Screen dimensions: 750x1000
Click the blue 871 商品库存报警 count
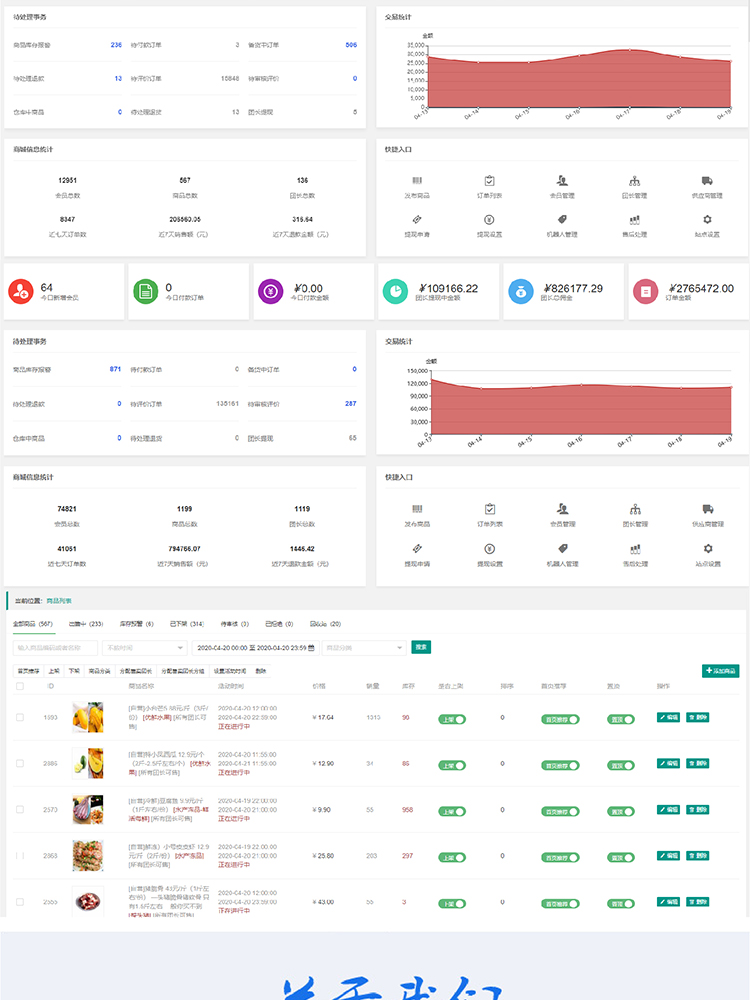coord(115,369)
